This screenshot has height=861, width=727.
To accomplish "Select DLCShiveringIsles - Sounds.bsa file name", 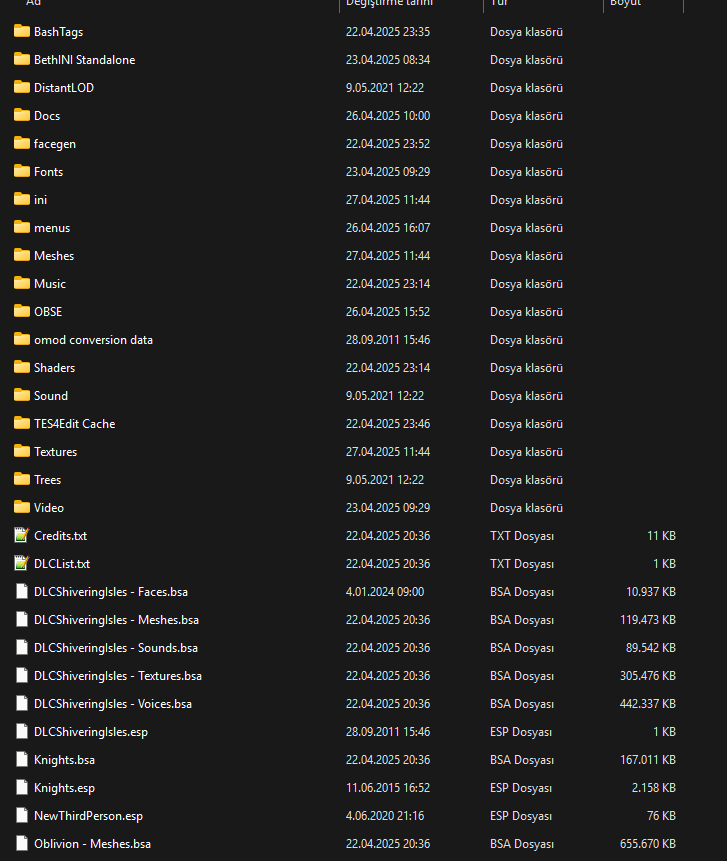I will [x=116, y=648].
